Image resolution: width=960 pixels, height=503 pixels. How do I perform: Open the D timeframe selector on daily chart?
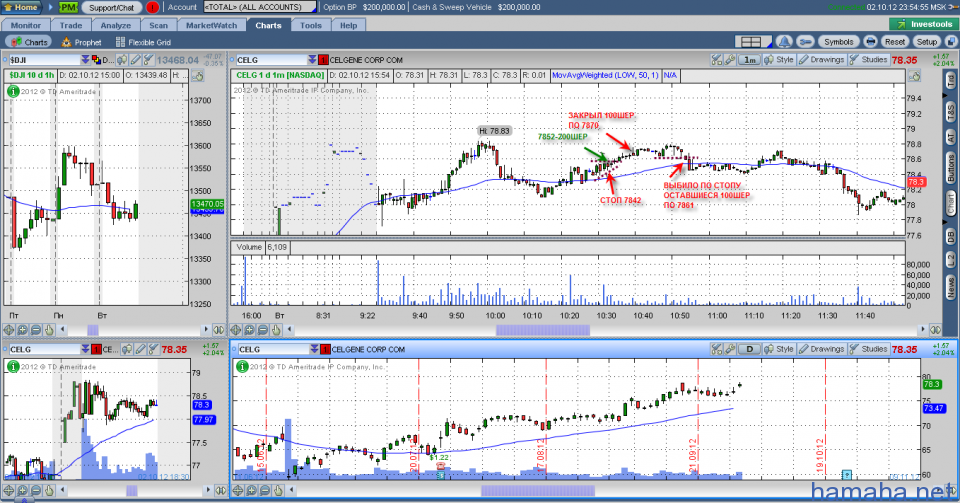[749, 349]
